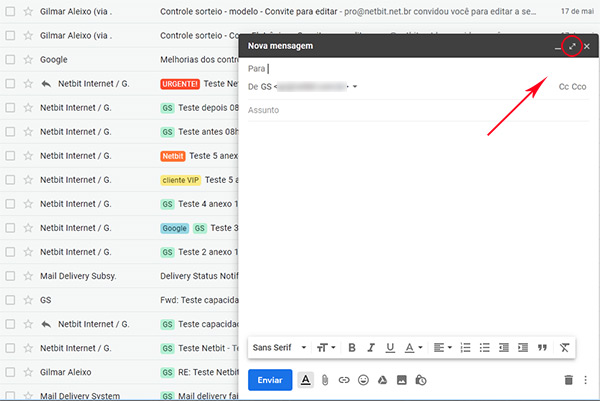
Task: Focus the Para recipient field
Action: pos(418,69)
